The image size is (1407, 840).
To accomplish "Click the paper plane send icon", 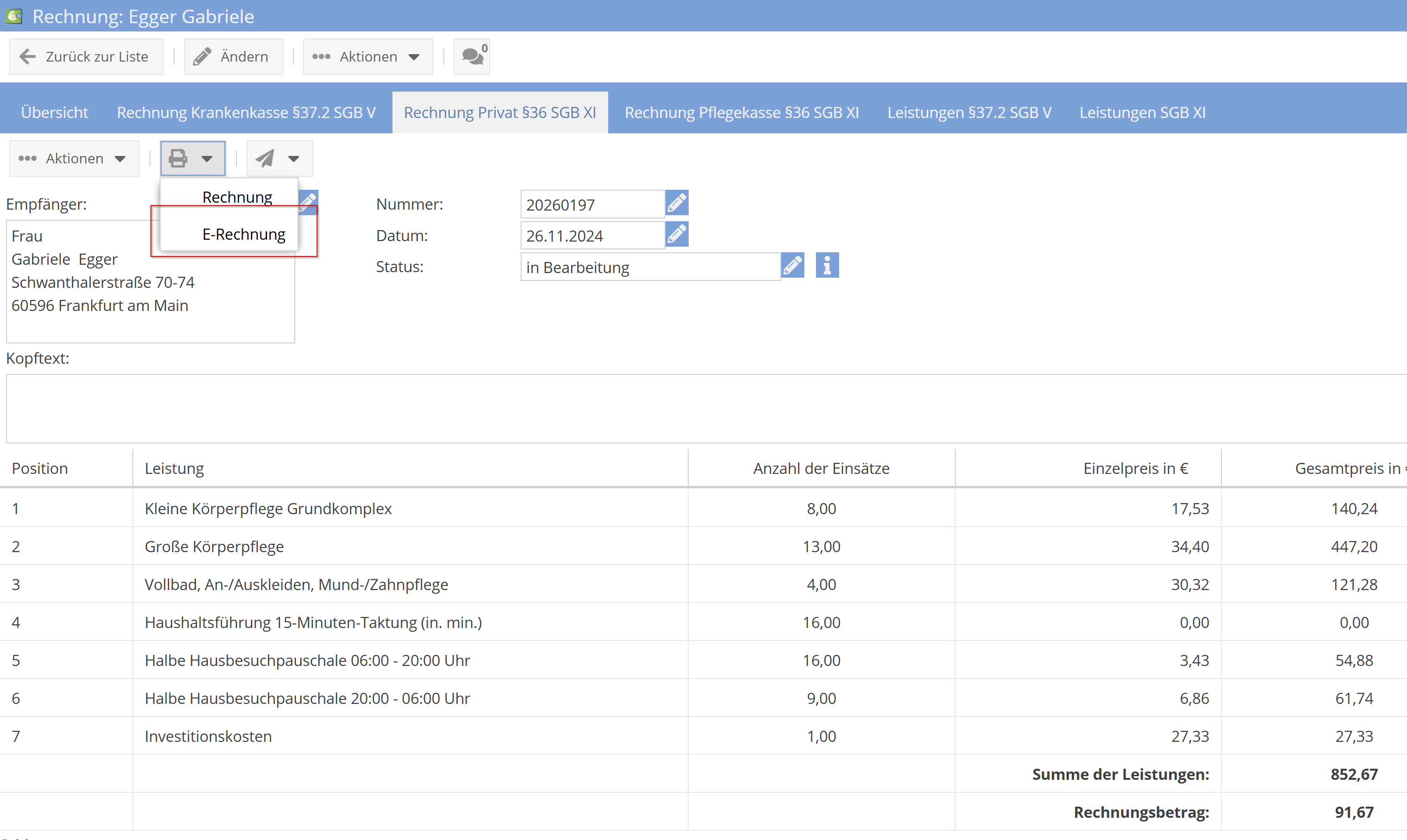I will 265,158.
